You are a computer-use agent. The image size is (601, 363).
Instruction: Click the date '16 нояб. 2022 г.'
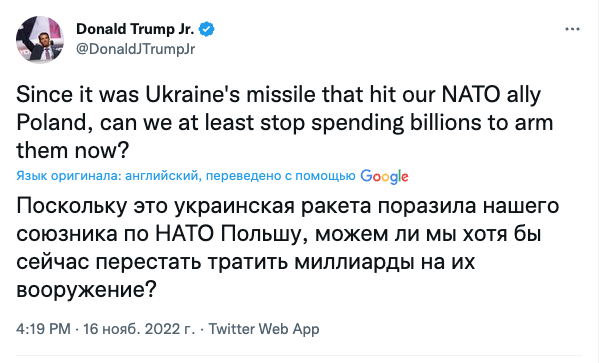(139, 329)
